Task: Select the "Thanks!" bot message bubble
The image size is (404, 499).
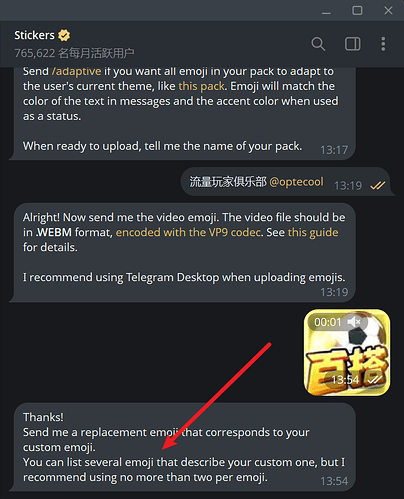Action: [x=184, y=447]
